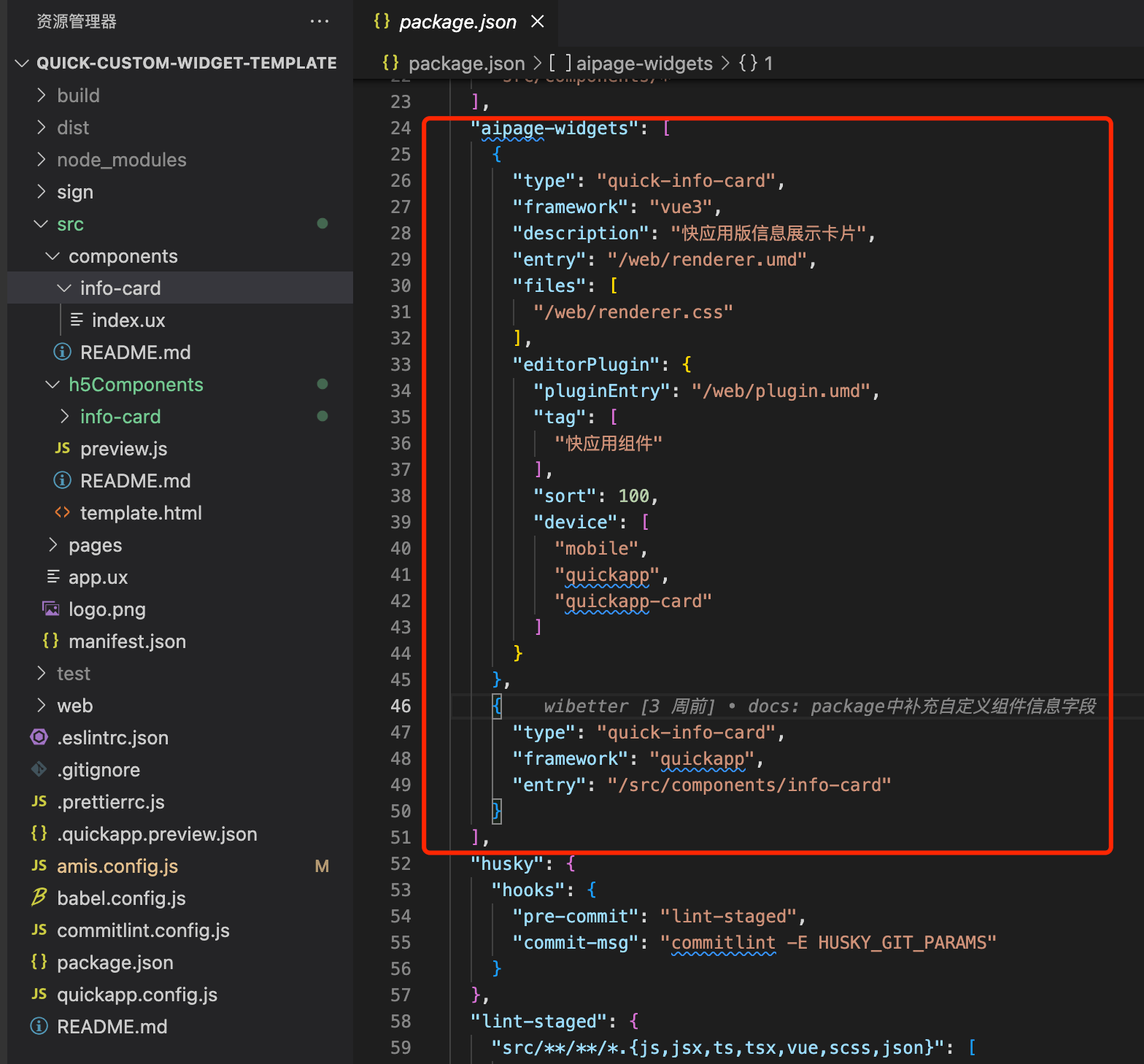Select the package.json editor tab
1144x1064 pixels.
pyautogui.click(x=457, y=22)
